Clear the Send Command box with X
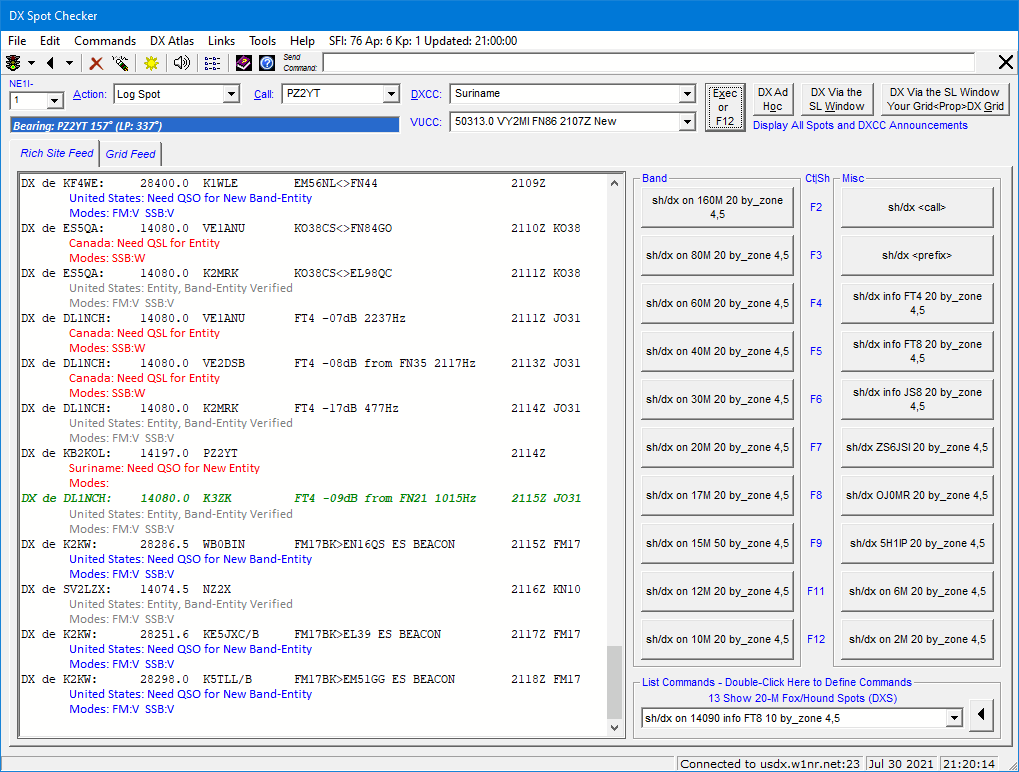 pyautogui.click(x=1005, y=62)
